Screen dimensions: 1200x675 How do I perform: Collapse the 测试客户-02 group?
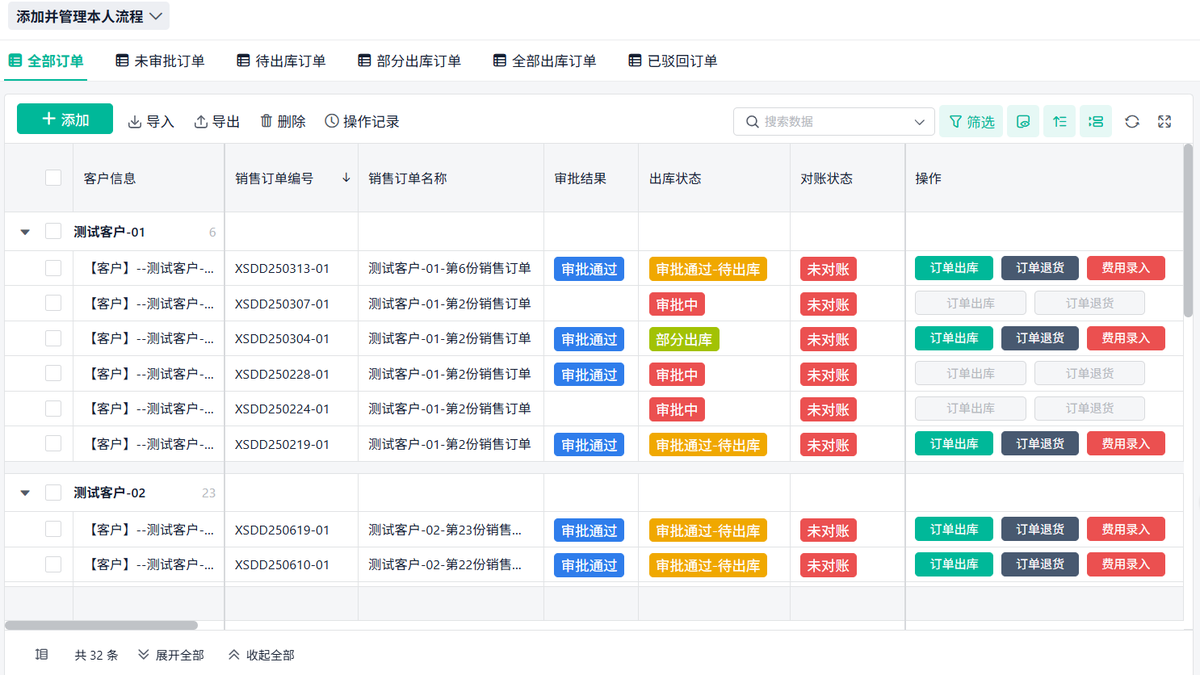pos(25,493)
